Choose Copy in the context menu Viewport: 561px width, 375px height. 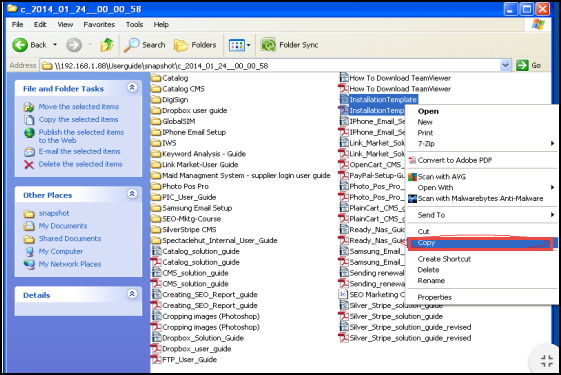(482, 243)
